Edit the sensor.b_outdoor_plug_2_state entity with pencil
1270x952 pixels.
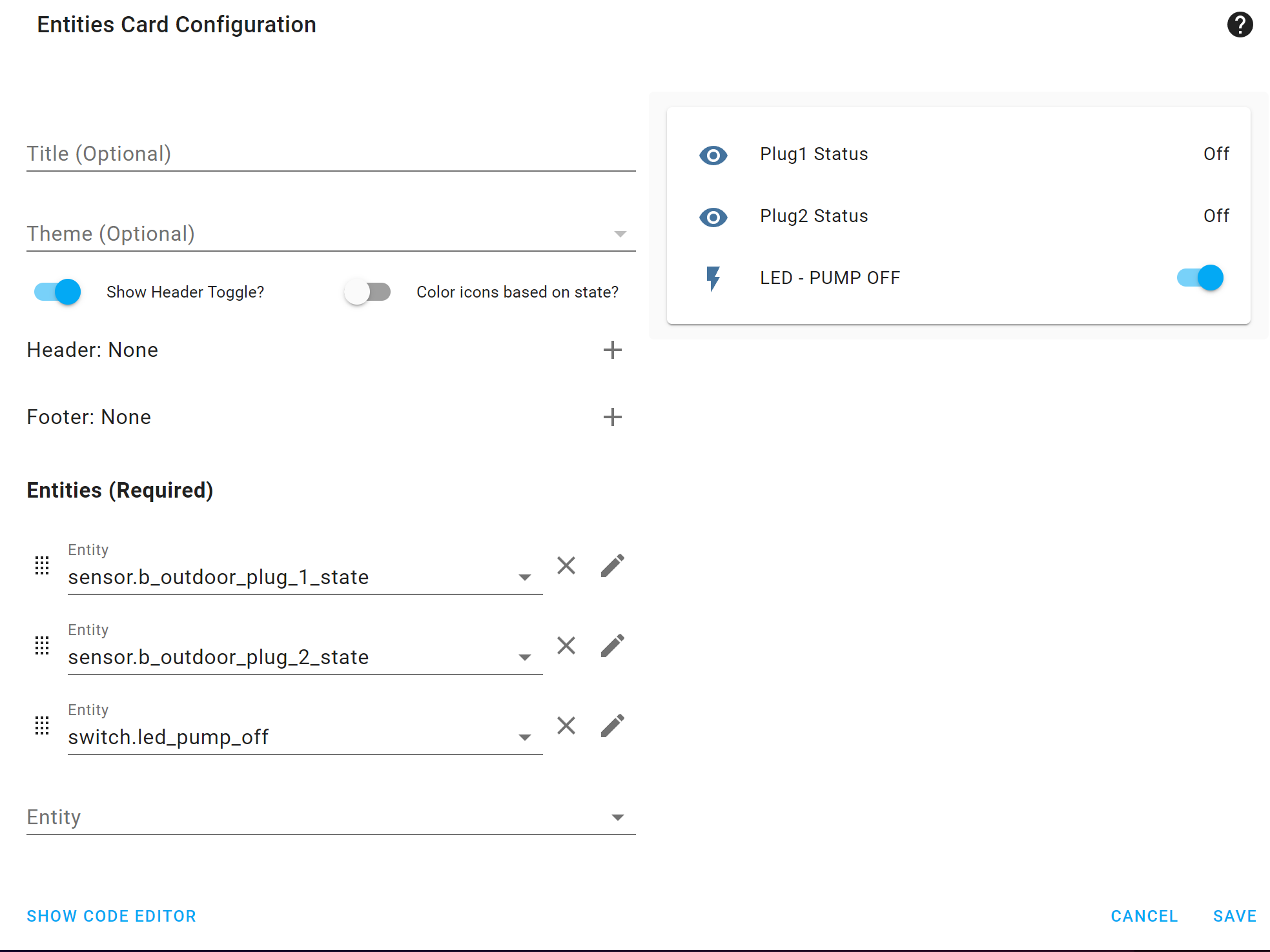(612, 645)
